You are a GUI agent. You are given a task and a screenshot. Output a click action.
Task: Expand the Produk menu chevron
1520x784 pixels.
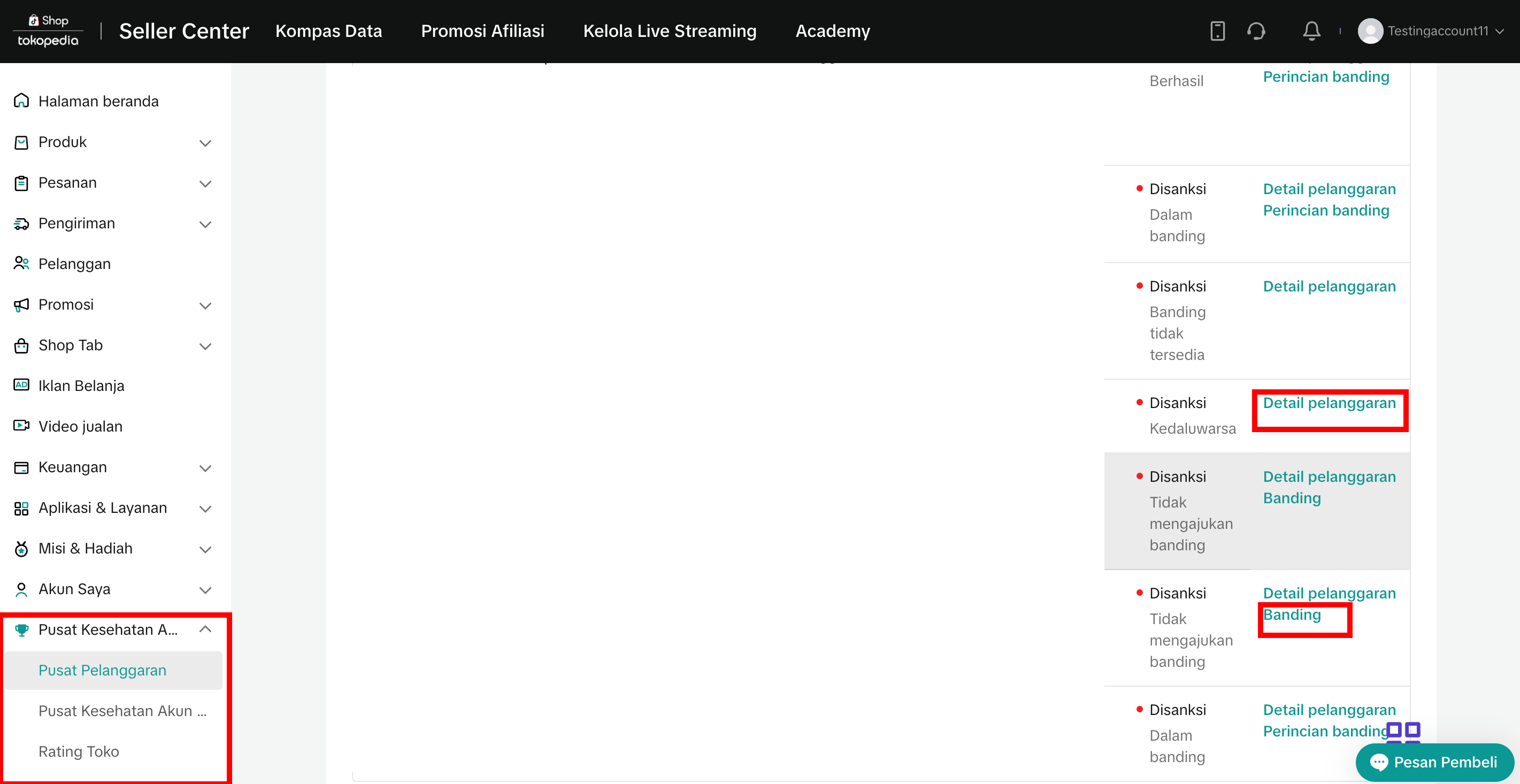(x=205, y=143)
